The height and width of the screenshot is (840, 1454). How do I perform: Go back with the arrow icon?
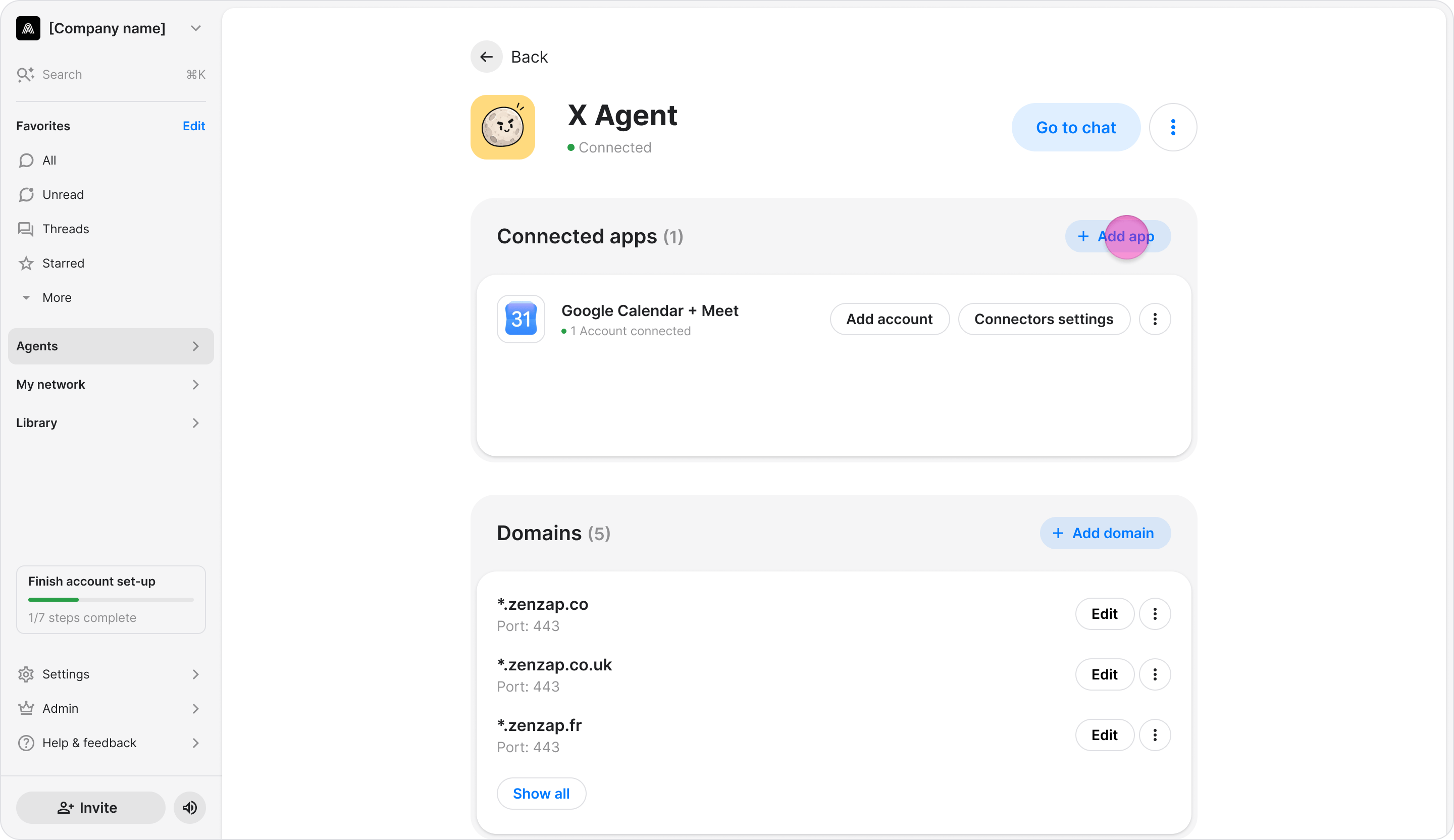(x=486, y=57)
